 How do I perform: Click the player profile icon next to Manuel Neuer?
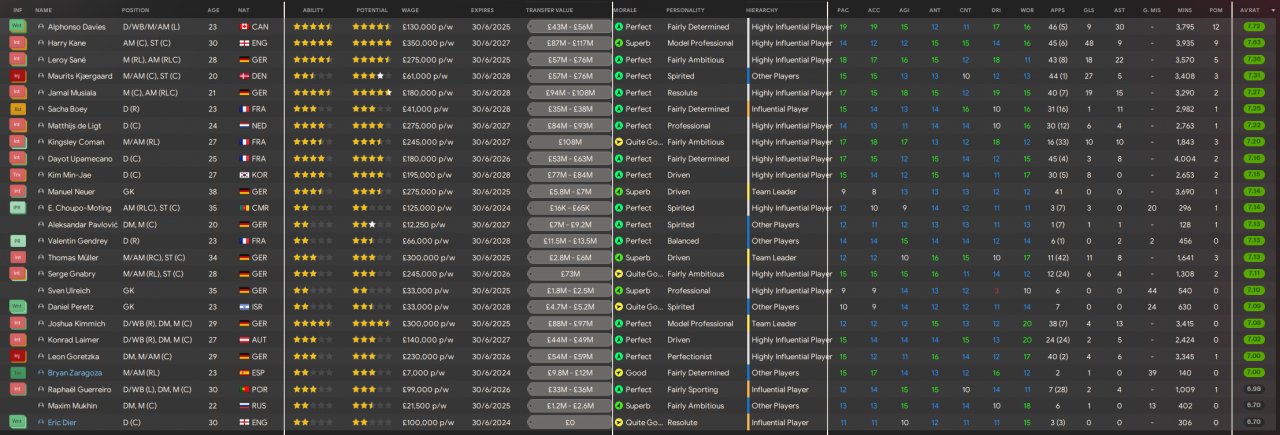pyautogui.click(x=40, y=192)
